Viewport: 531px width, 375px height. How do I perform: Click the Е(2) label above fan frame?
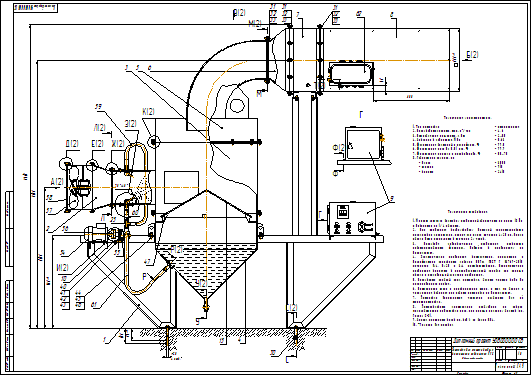tap(98, 144)
